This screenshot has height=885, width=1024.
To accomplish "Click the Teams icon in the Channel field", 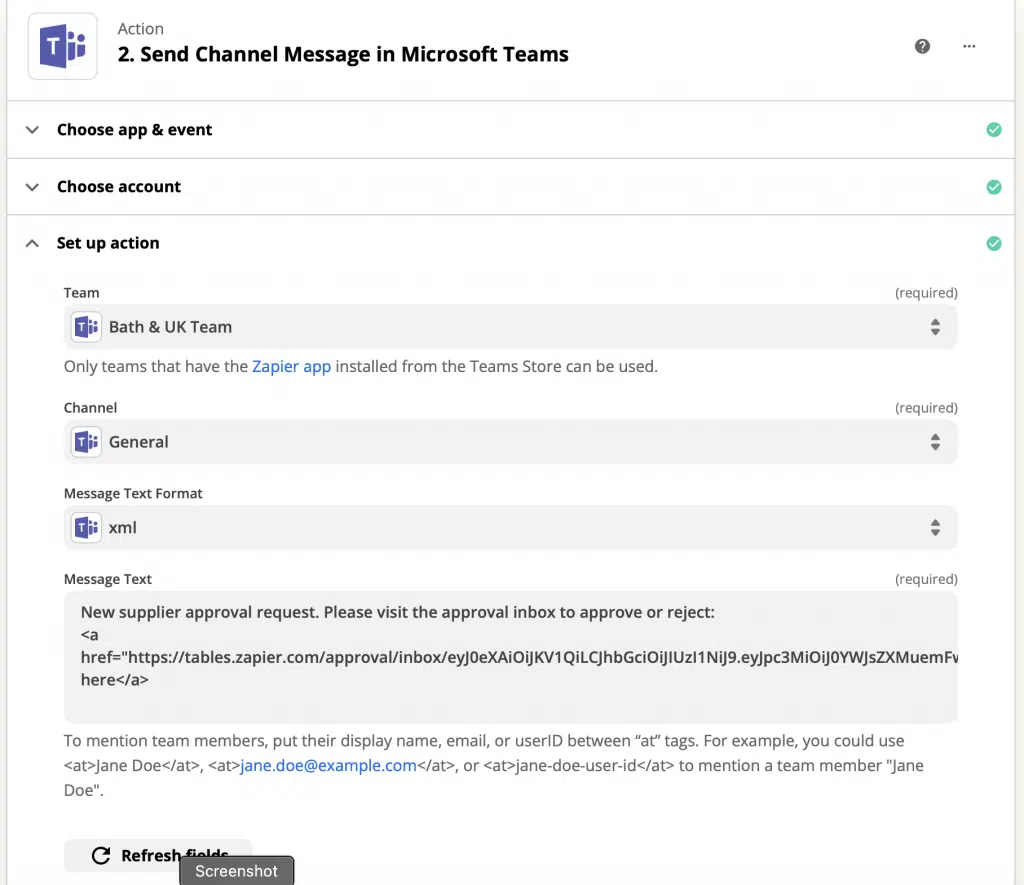I will [x=86, y=442].
